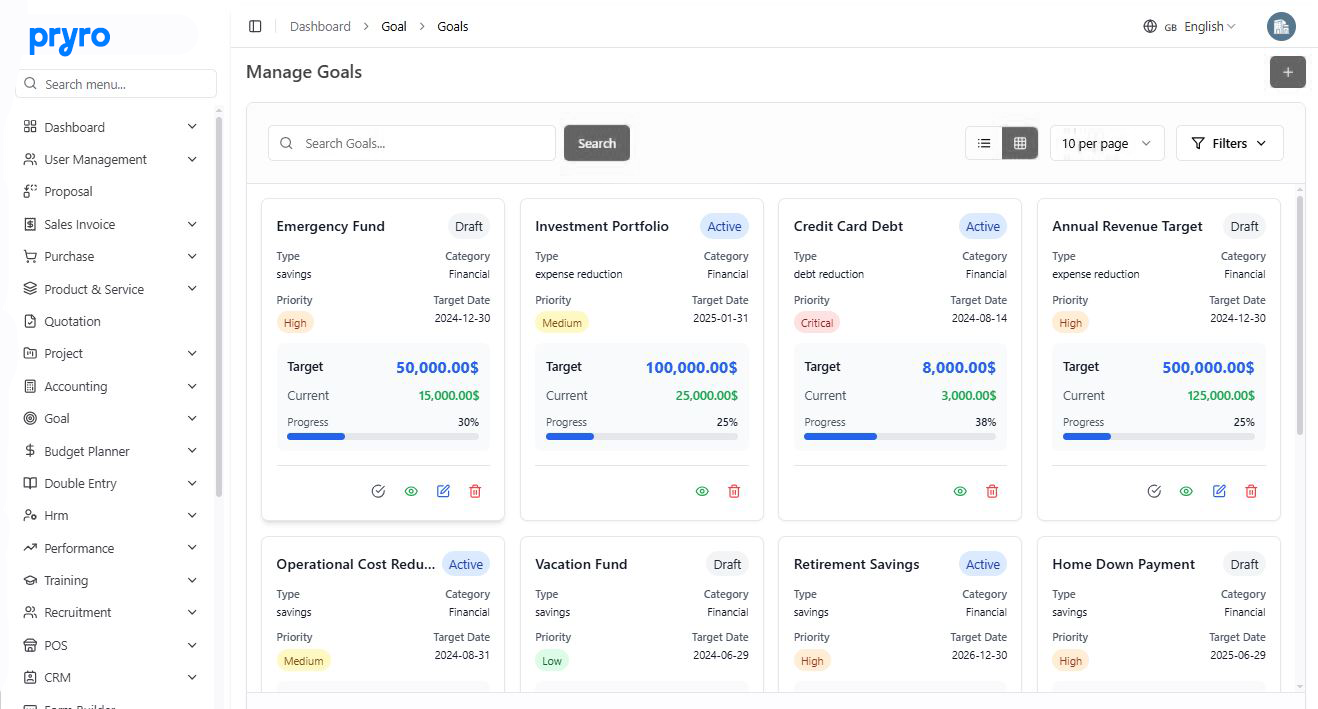The image size is (1318, 709).
Task: Edit the Emergency Fund goal
Action: pos(443,491)
